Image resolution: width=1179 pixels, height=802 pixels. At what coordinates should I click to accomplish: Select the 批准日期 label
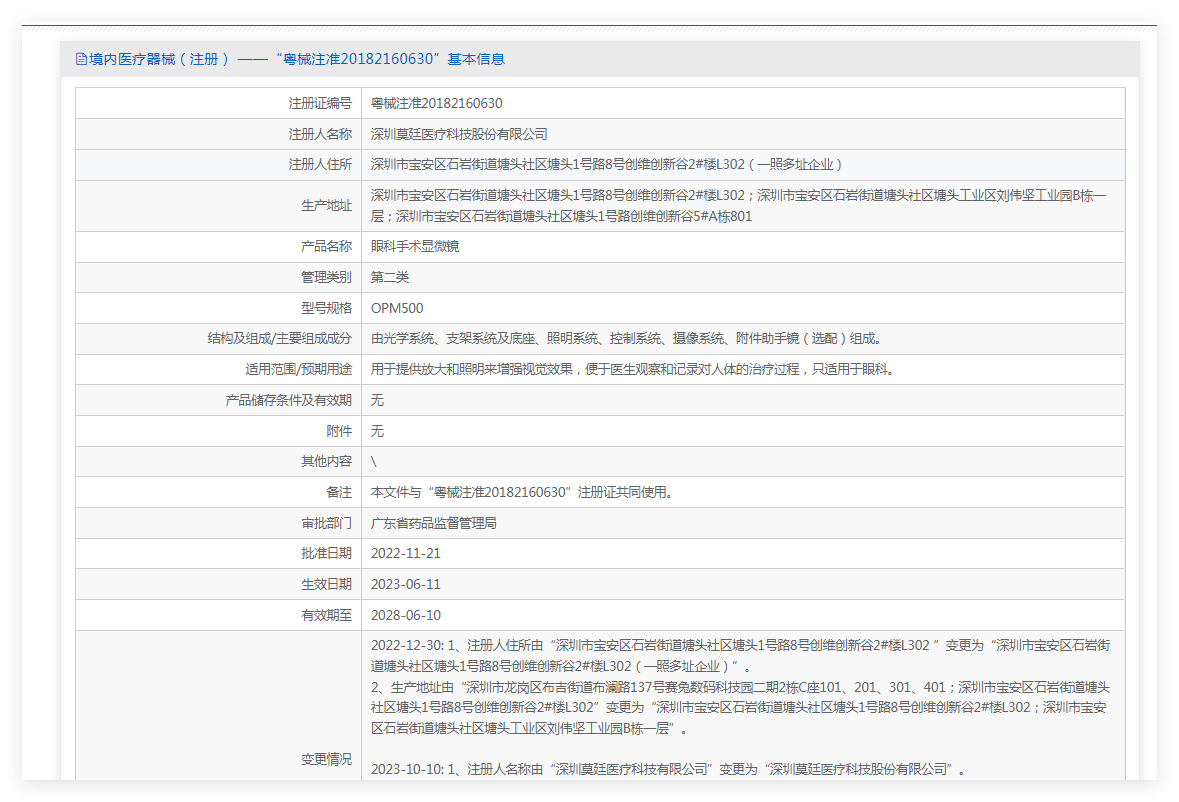(x=326, y=552)
